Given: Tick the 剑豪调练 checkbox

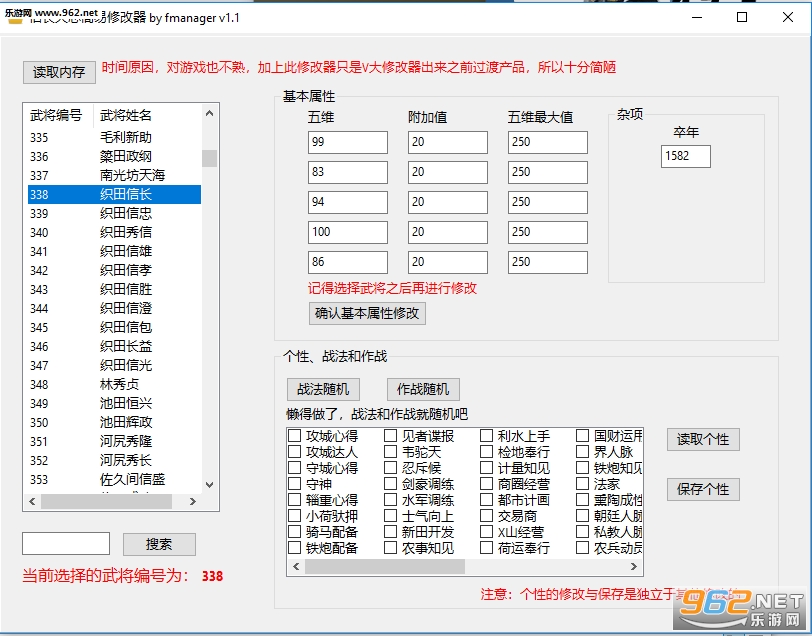Looking at the screenshot, I should [390, 484].
